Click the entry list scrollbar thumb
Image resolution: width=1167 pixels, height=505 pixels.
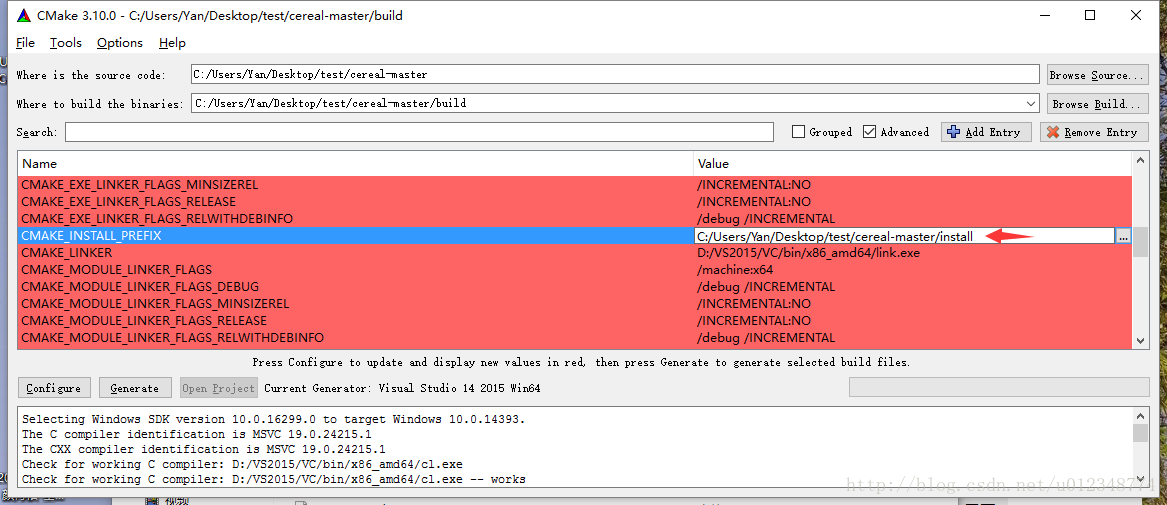pyautogui.click(x=1140, y=242)
